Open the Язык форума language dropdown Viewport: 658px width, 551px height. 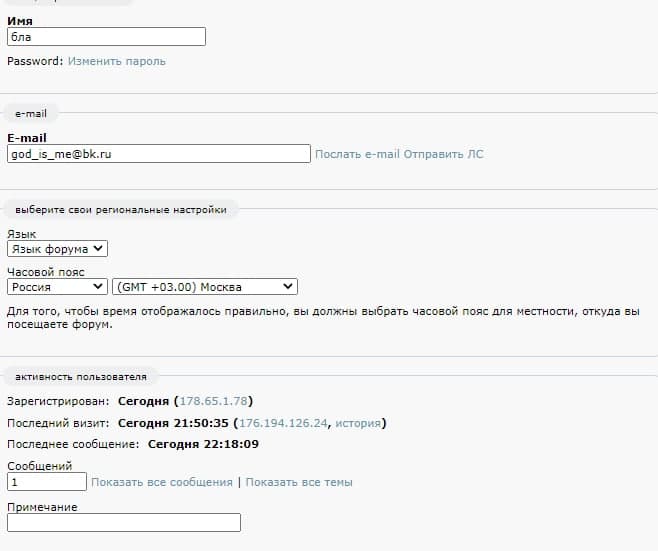pos(57,249)
